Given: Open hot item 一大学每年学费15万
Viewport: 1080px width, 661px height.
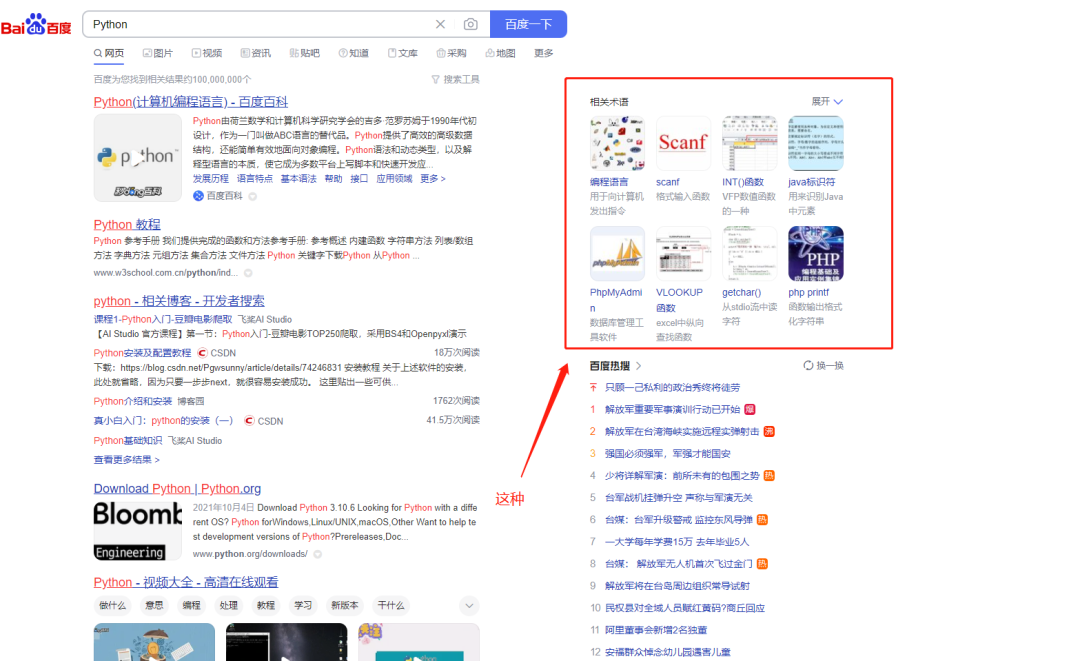Looking at the screenshot, I should point(676,542).
